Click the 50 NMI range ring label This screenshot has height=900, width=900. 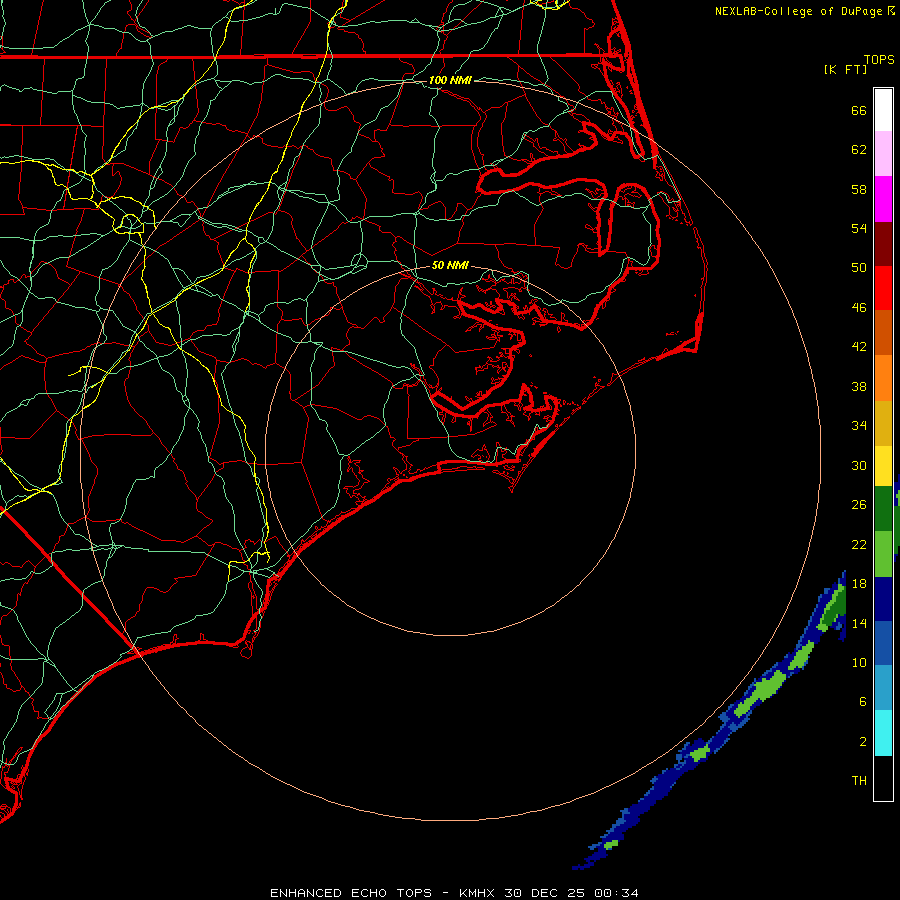(450, 265)
